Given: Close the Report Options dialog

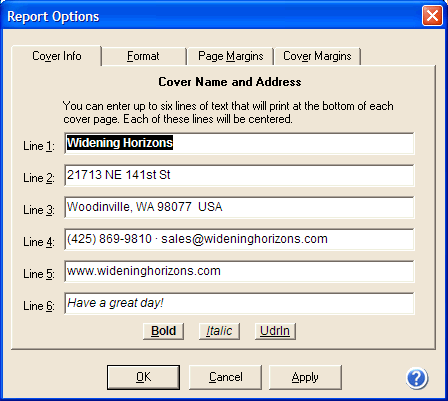Looking at the screenshot, I should pyautogui.click(x=432, y=16).
